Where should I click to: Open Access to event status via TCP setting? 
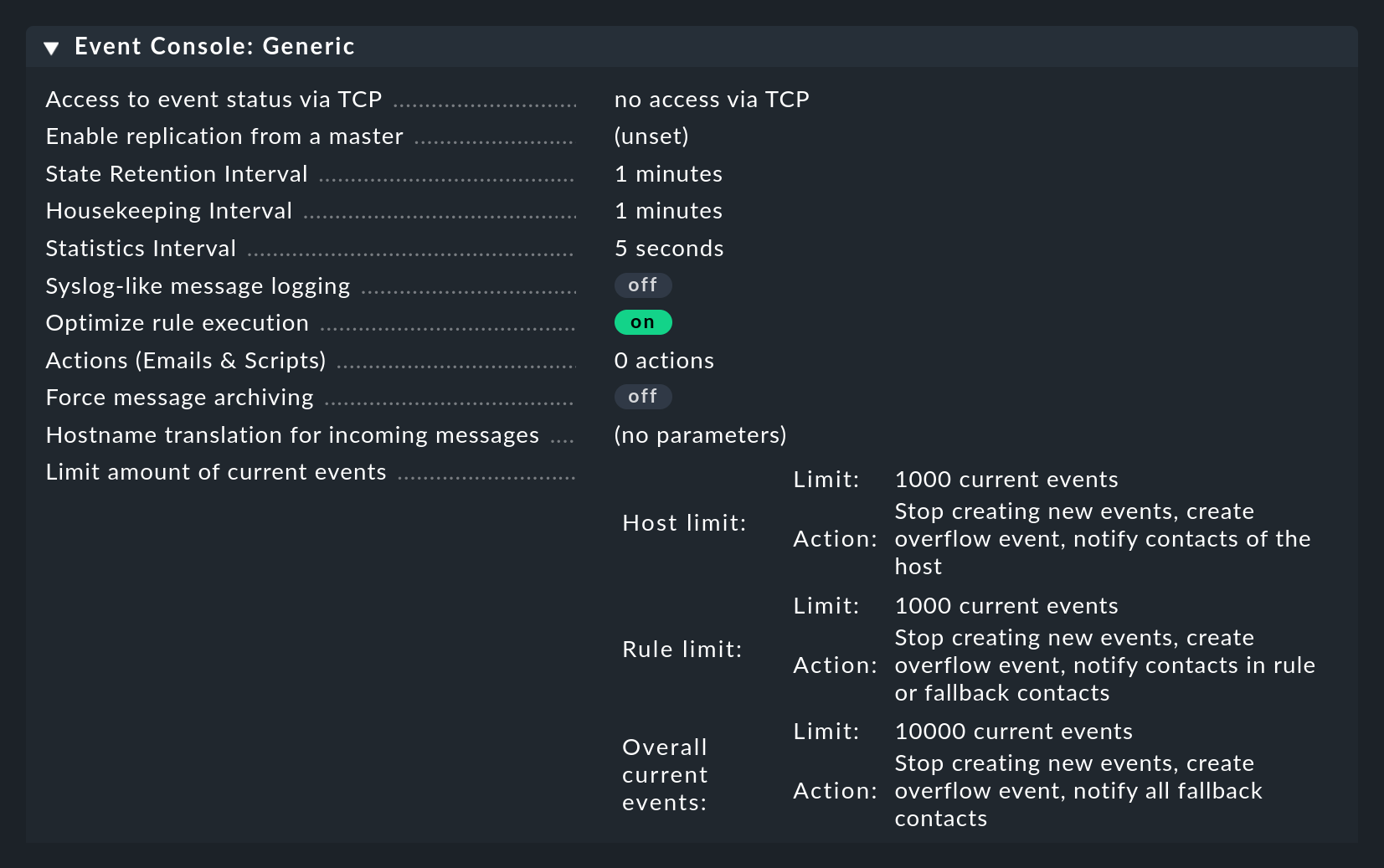pyautogui.click(x=214, y=100)
